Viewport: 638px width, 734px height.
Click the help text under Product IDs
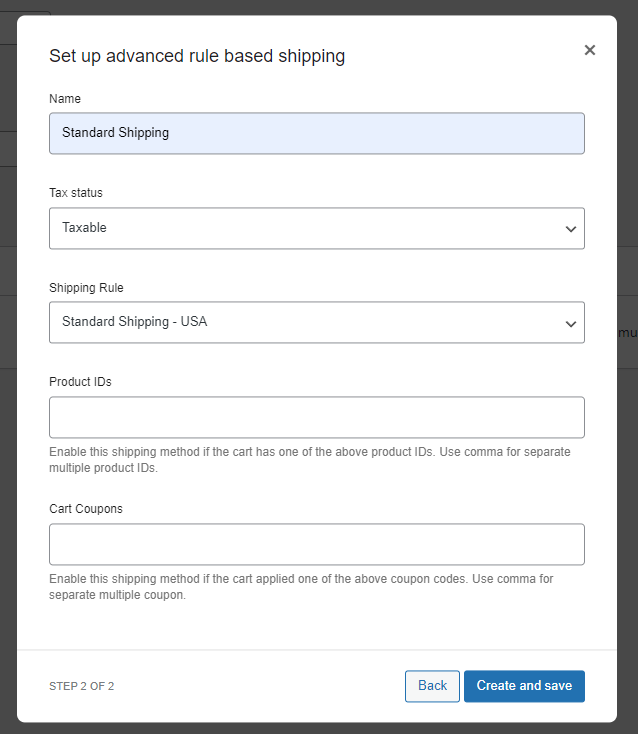pos(309,459)
